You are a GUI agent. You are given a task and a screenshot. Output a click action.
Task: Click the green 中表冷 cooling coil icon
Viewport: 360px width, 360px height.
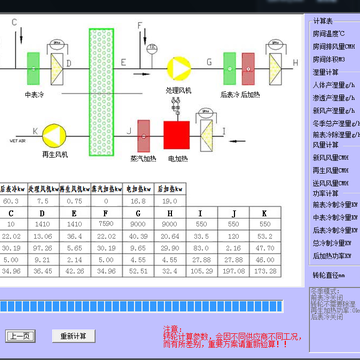33,69
